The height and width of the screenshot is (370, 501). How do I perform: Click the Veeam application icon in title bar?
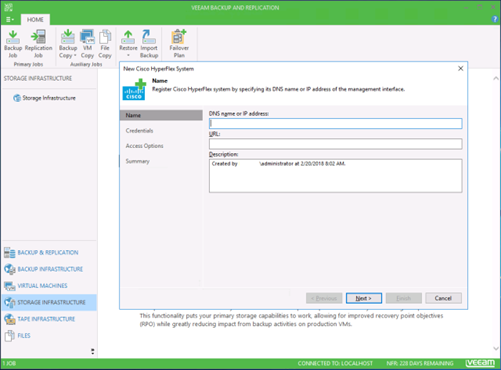(x=8, y=7)
